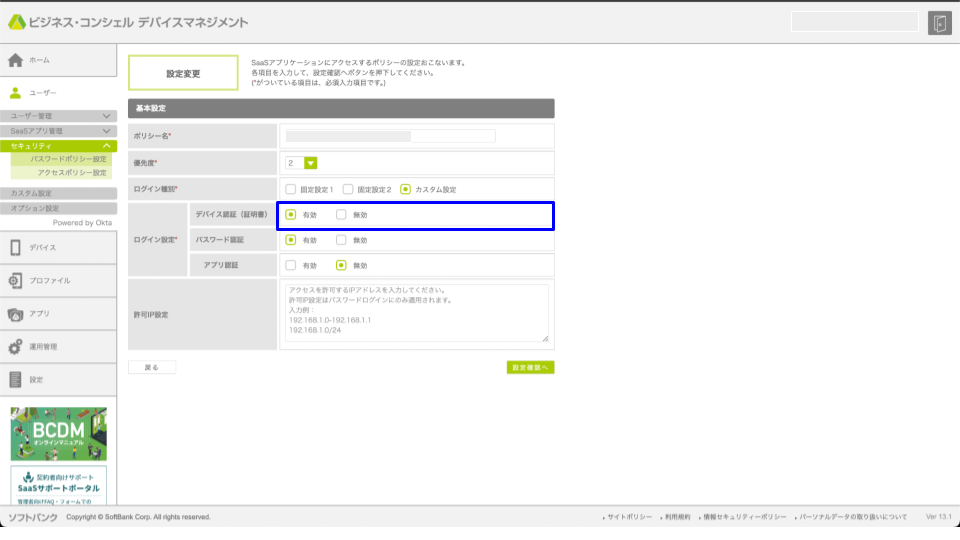Screen dimensions: 960x540
Task: Expand SaaSアプリ管理 section
Action: [x=59, y=131]
